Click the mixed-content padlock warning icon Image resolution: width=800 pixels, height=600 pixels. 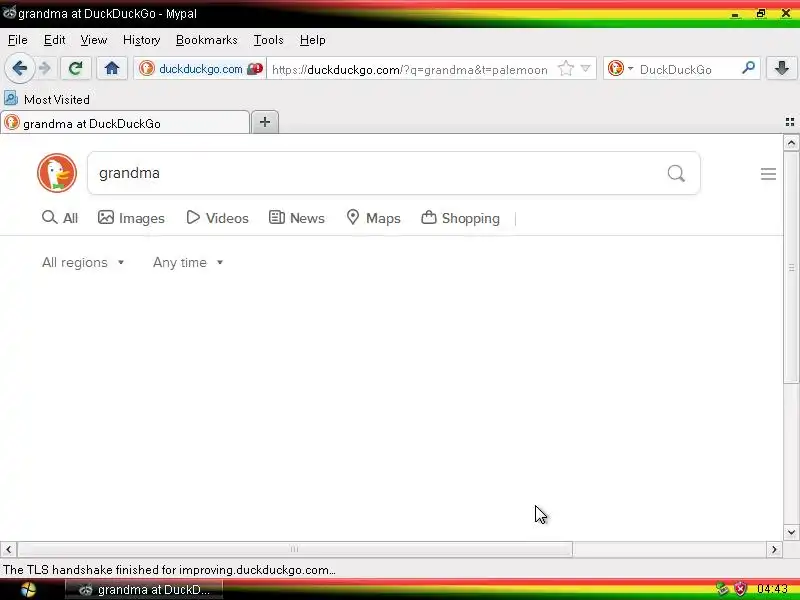255,69
